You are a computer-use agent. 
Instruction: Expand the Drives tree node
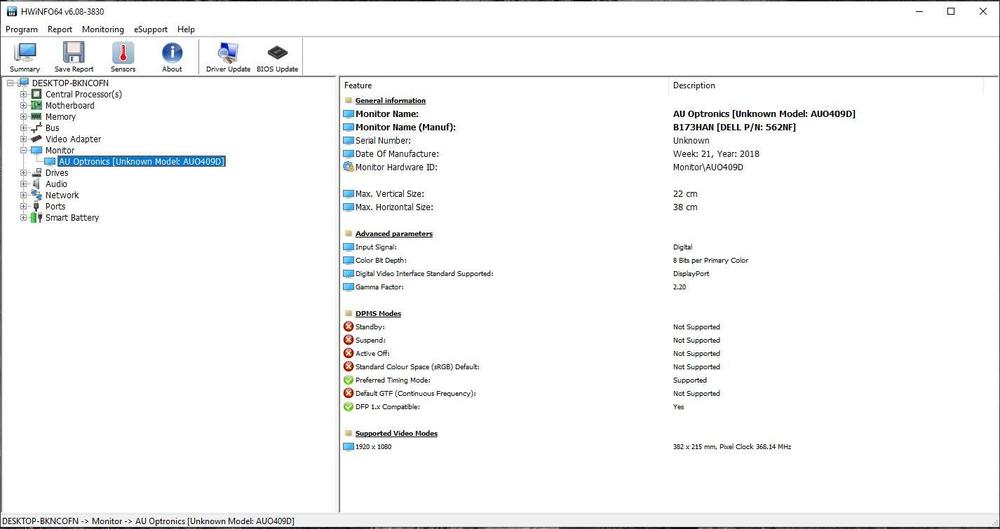(x=23, y=173)
